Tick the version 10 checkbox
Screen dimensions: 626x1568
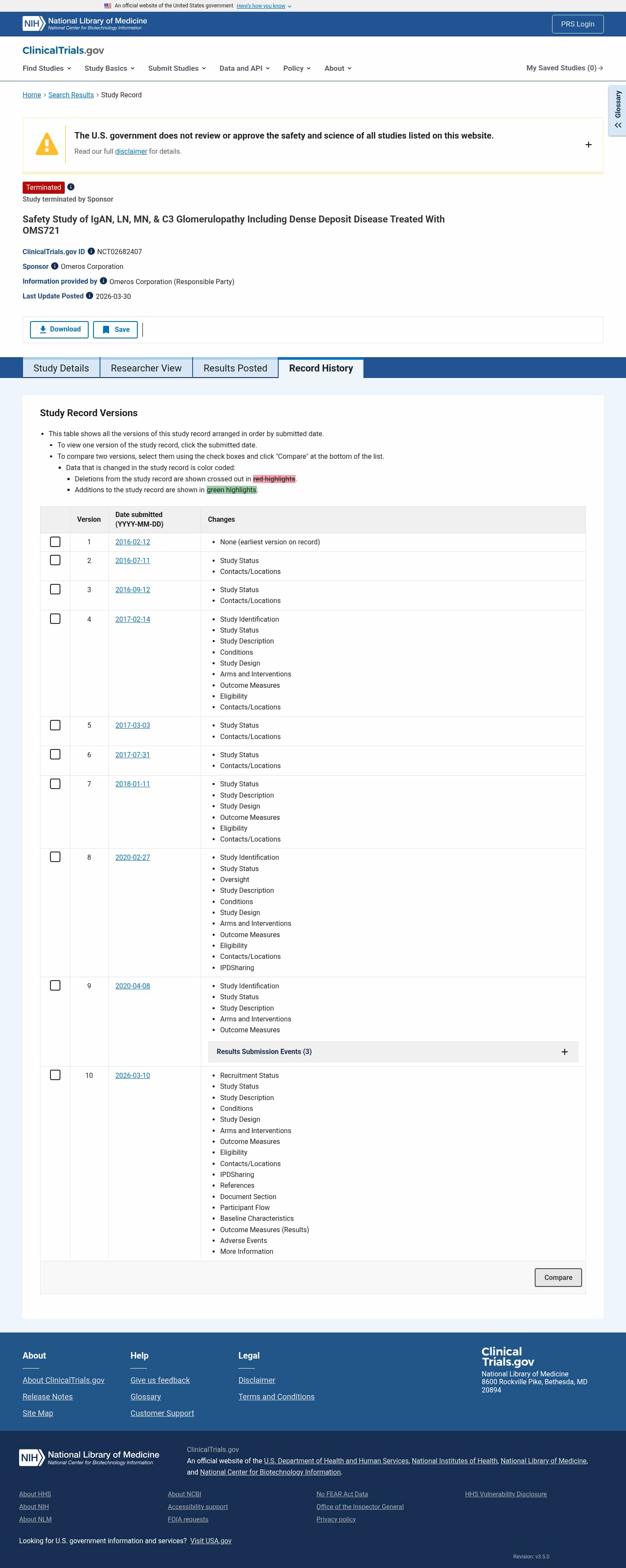[x=55, y=1075]
